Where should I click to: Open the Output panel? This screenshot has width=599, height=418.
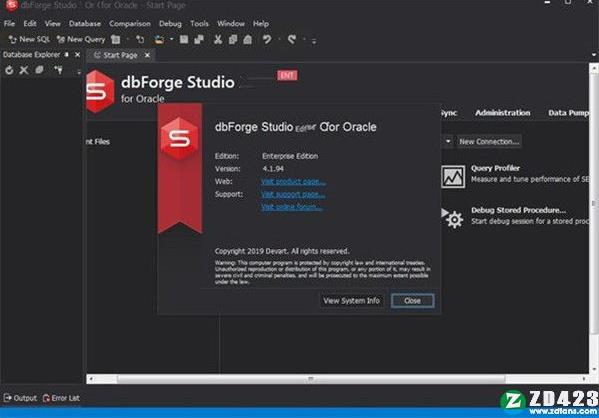point(20,398)
